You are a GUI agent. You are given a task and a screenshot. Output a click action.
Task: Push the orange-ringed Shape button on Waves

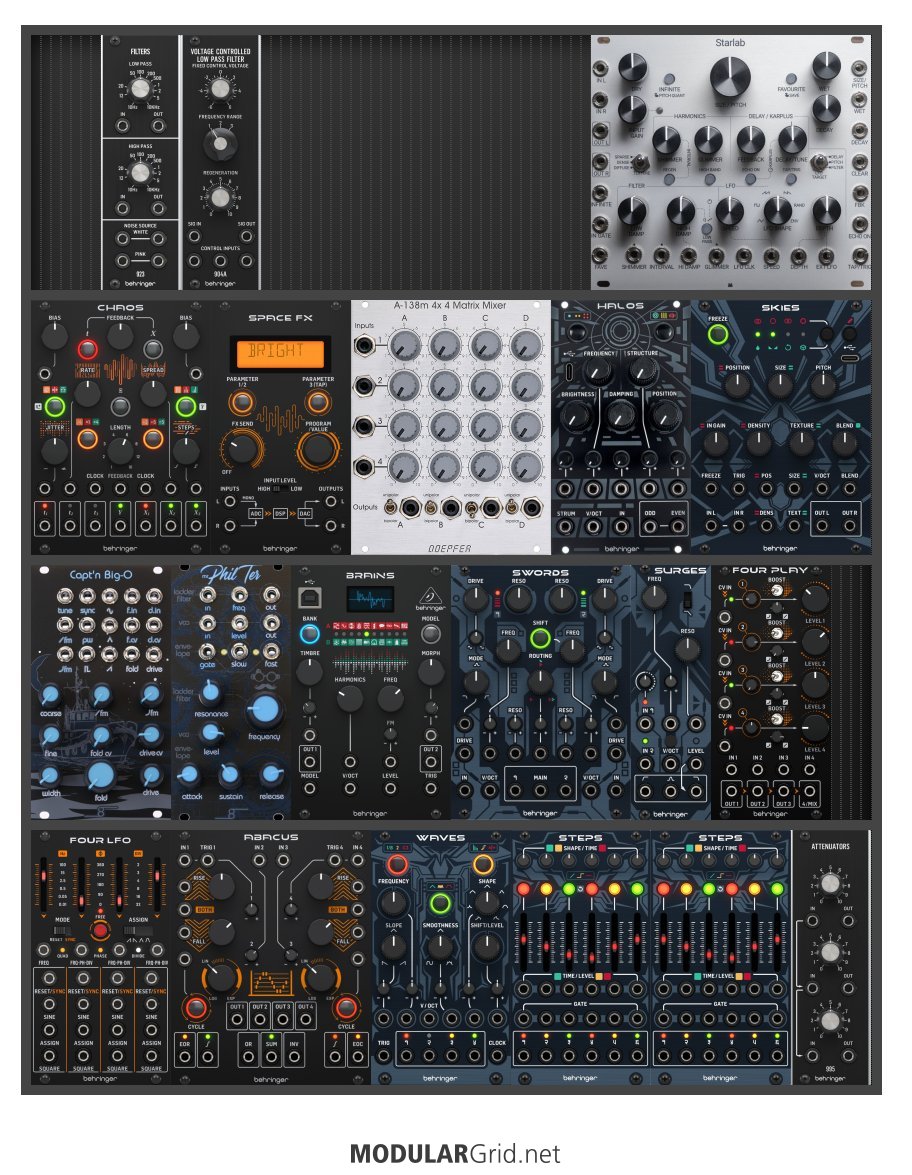(483, 864)
